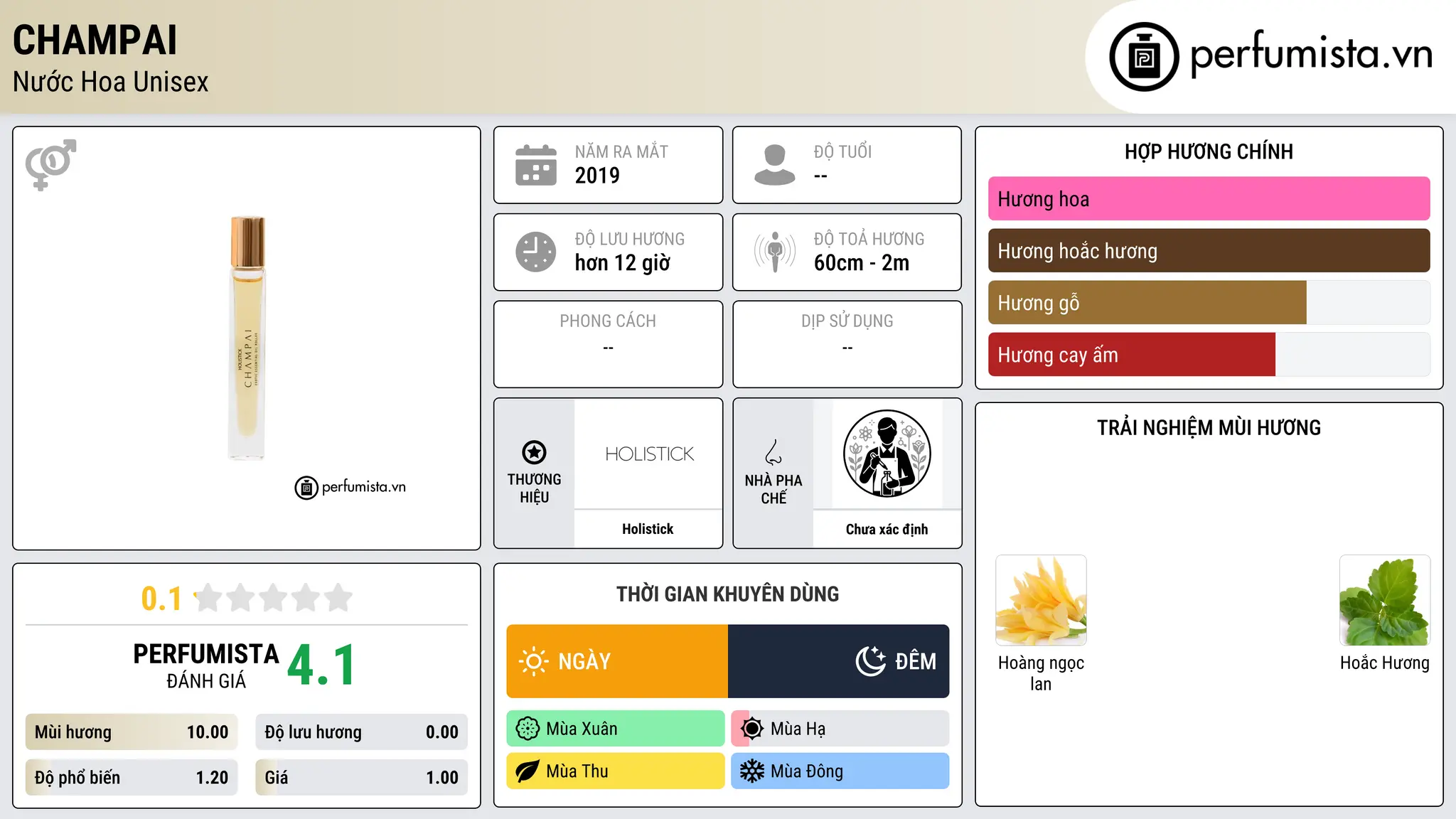This screenshot has height=819, width=1456.
Task: Click the unisex gender symbol icon
Action: pos(50,164)
